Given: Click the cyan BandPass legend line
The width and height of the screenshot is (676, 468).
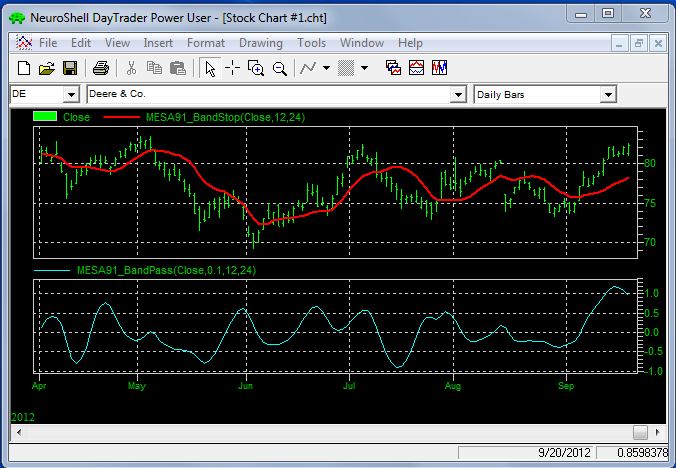Looking at the screenshot, I should tap(52, 271).
